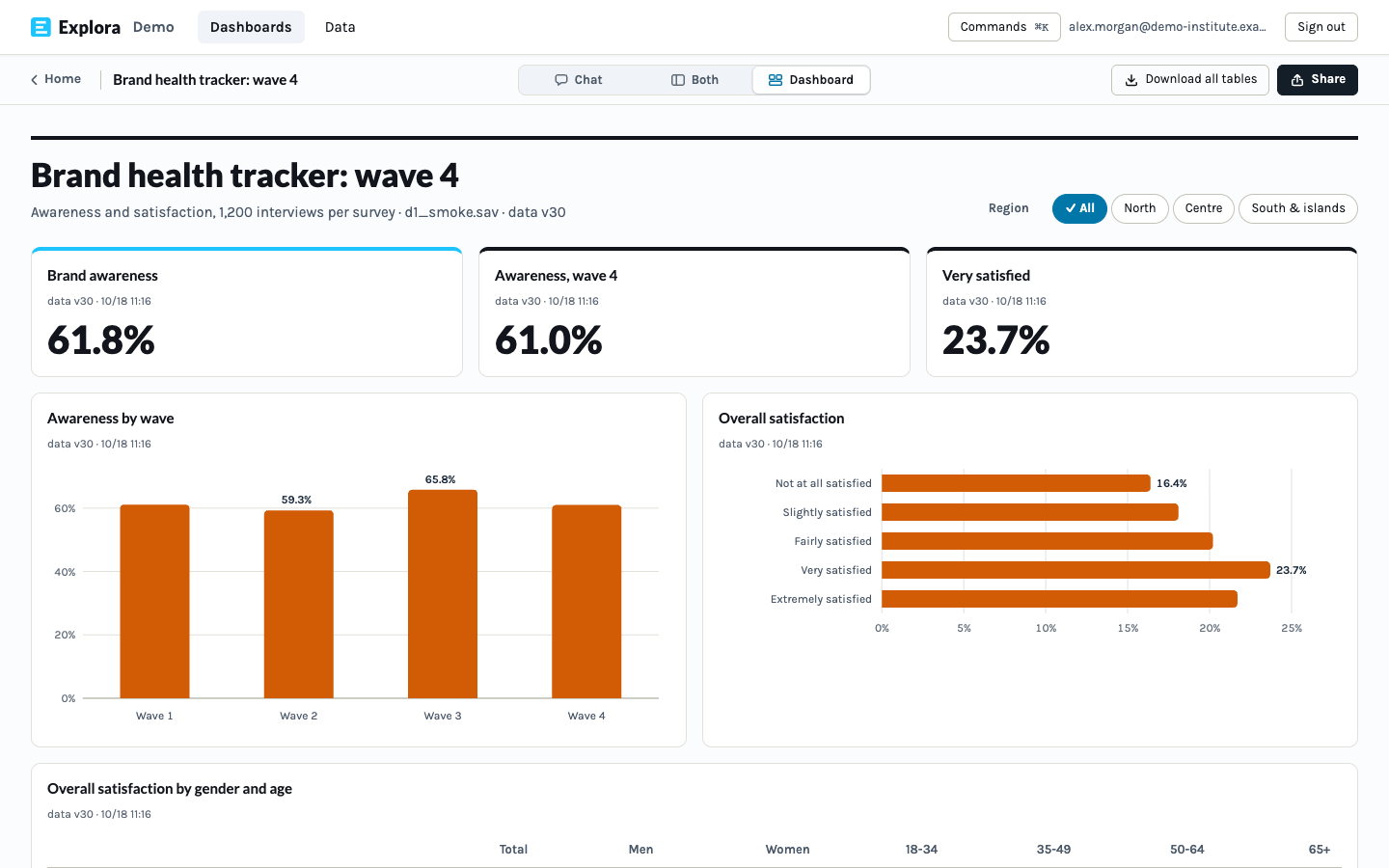Click the Explora logo icon
1389x868 pixels.
[x=41, y=27]
